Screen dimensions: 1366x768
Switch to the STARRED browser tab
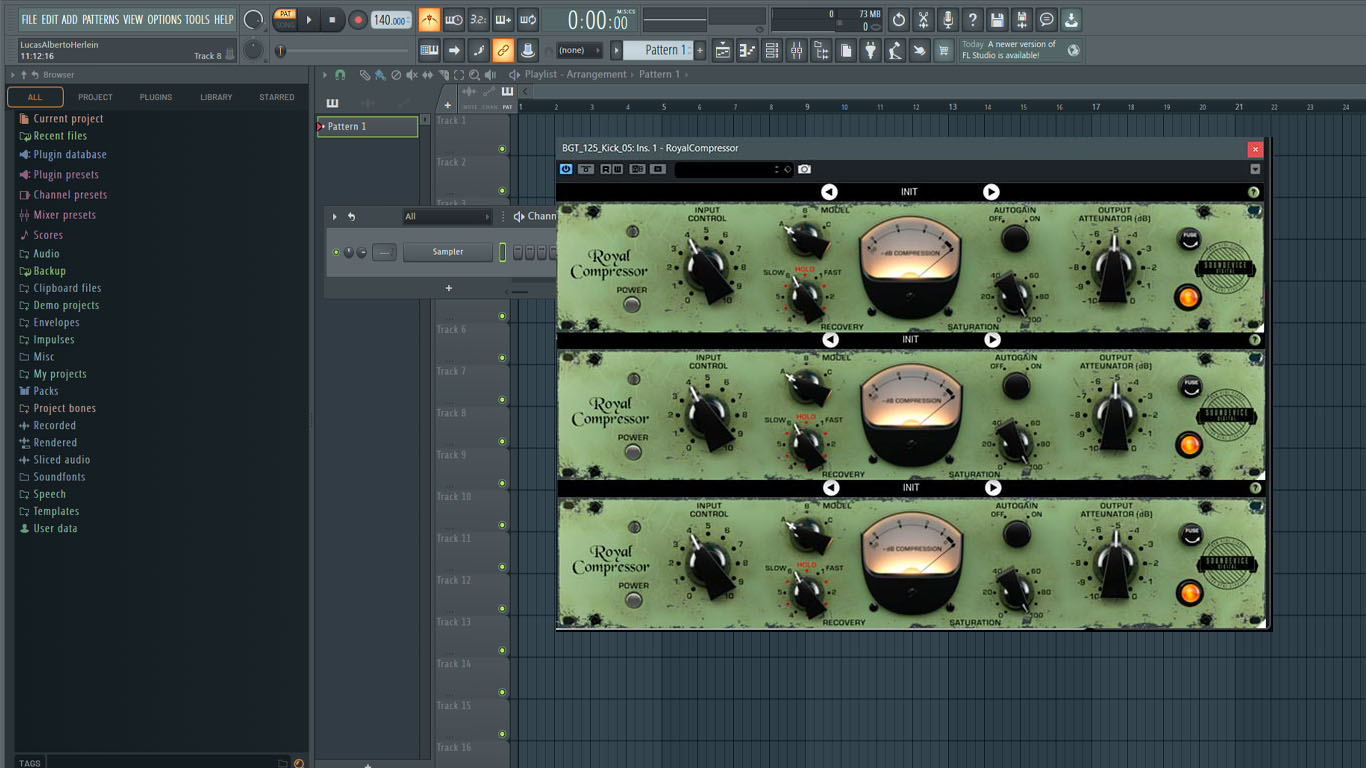point(277,97)
